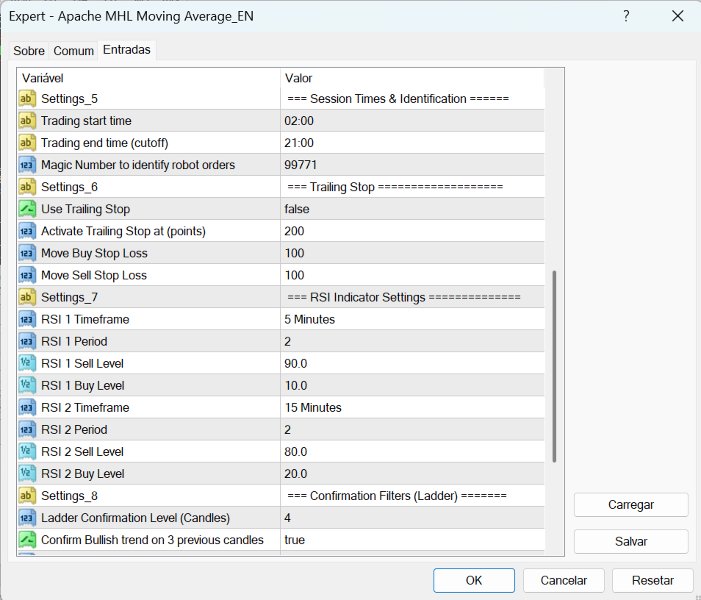Click the RSI 2 Buy Level double icon
The width and height of the screenshot is (701, 600).
pos(27,473)
